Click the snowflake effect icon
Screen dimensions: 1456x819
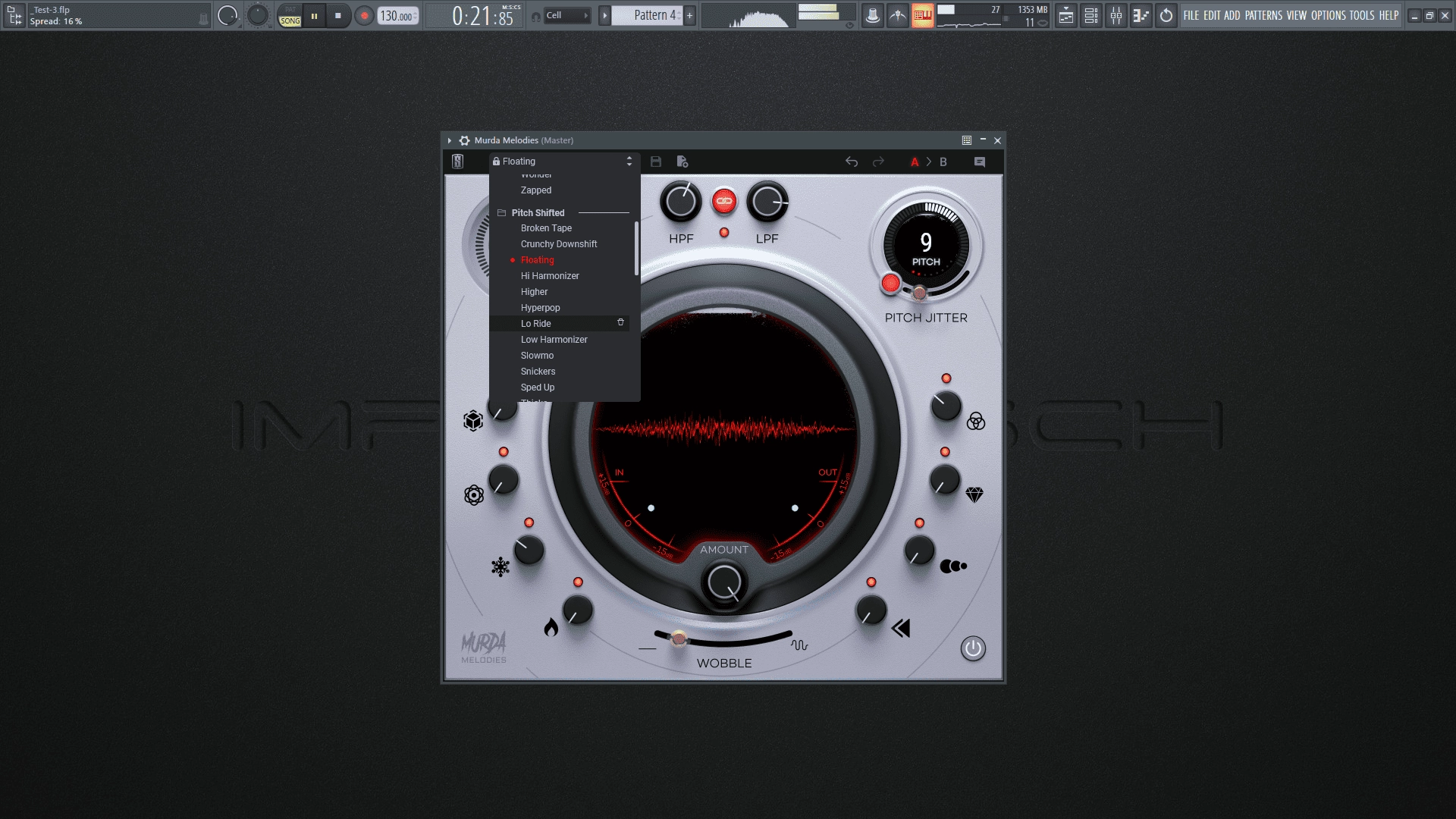[x=500, y=566]
